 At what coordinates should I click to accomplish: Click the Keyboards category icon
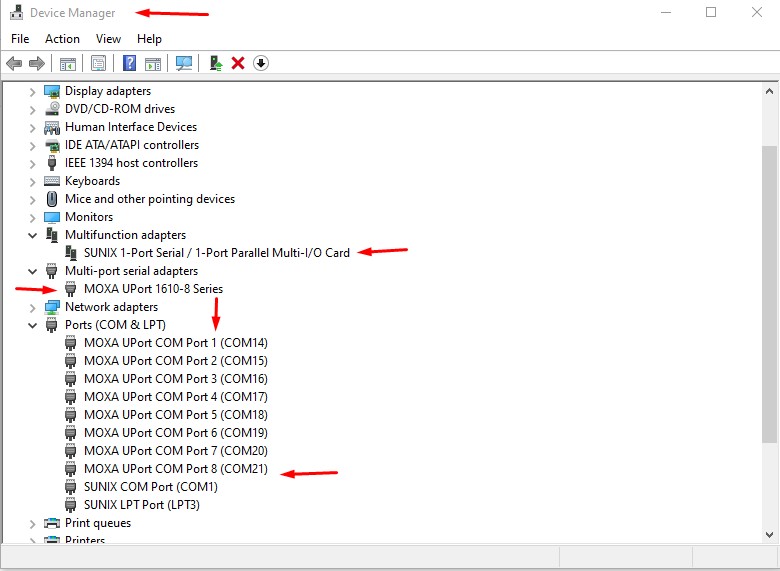[52, 181]
